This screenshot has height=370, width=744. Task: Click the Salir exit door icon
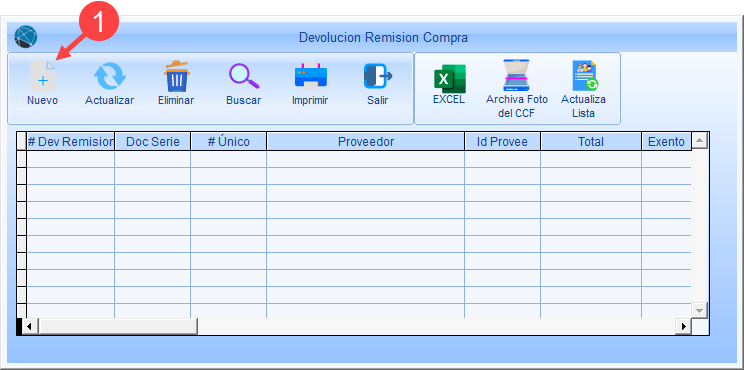point(378,76)
